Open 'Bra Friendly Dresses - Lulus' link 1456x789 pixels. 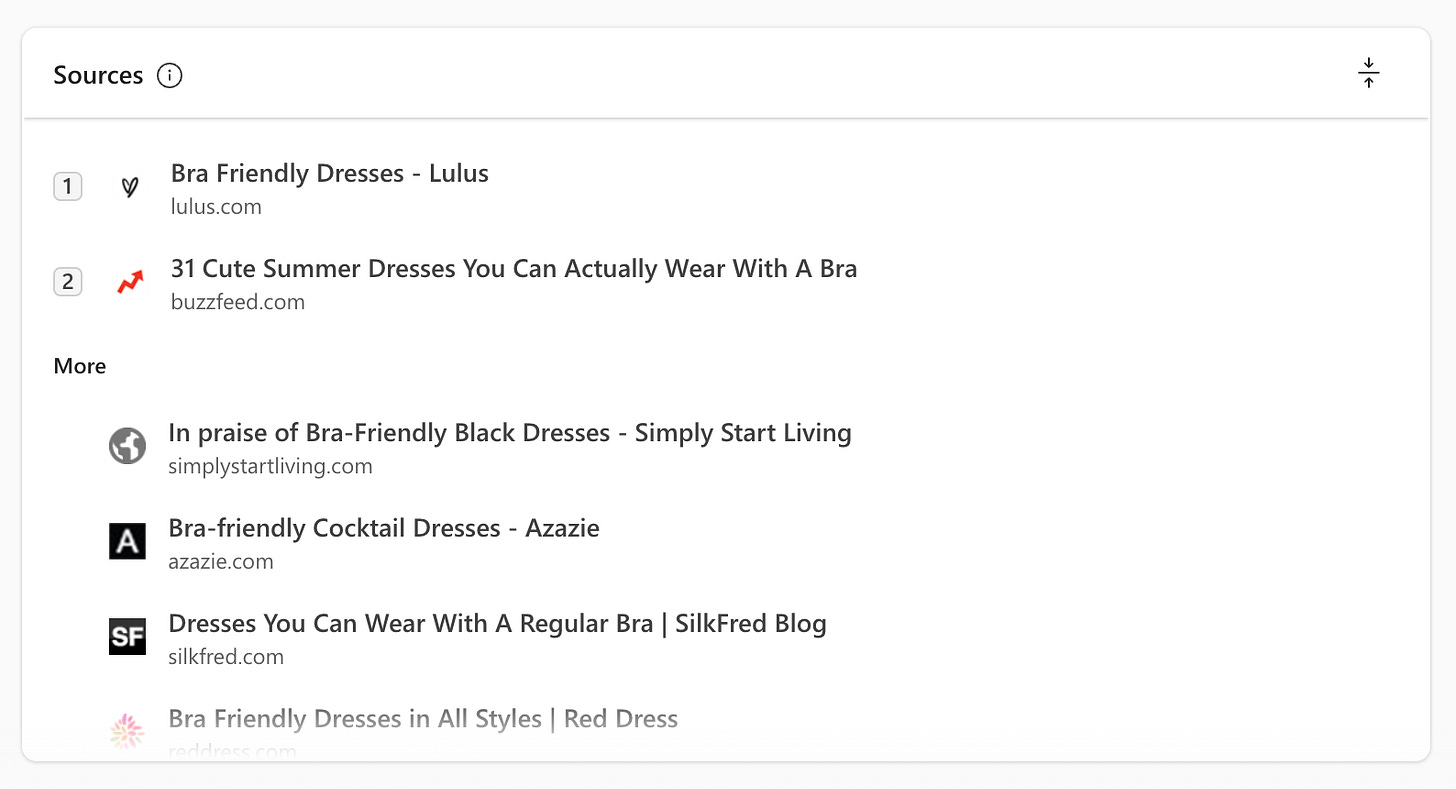point(330,173)
